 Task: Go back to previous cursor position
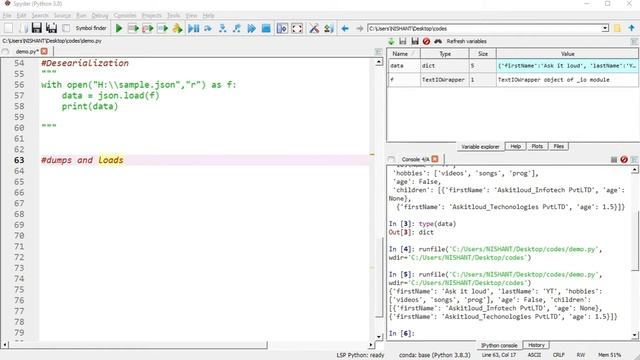point(345,28)
